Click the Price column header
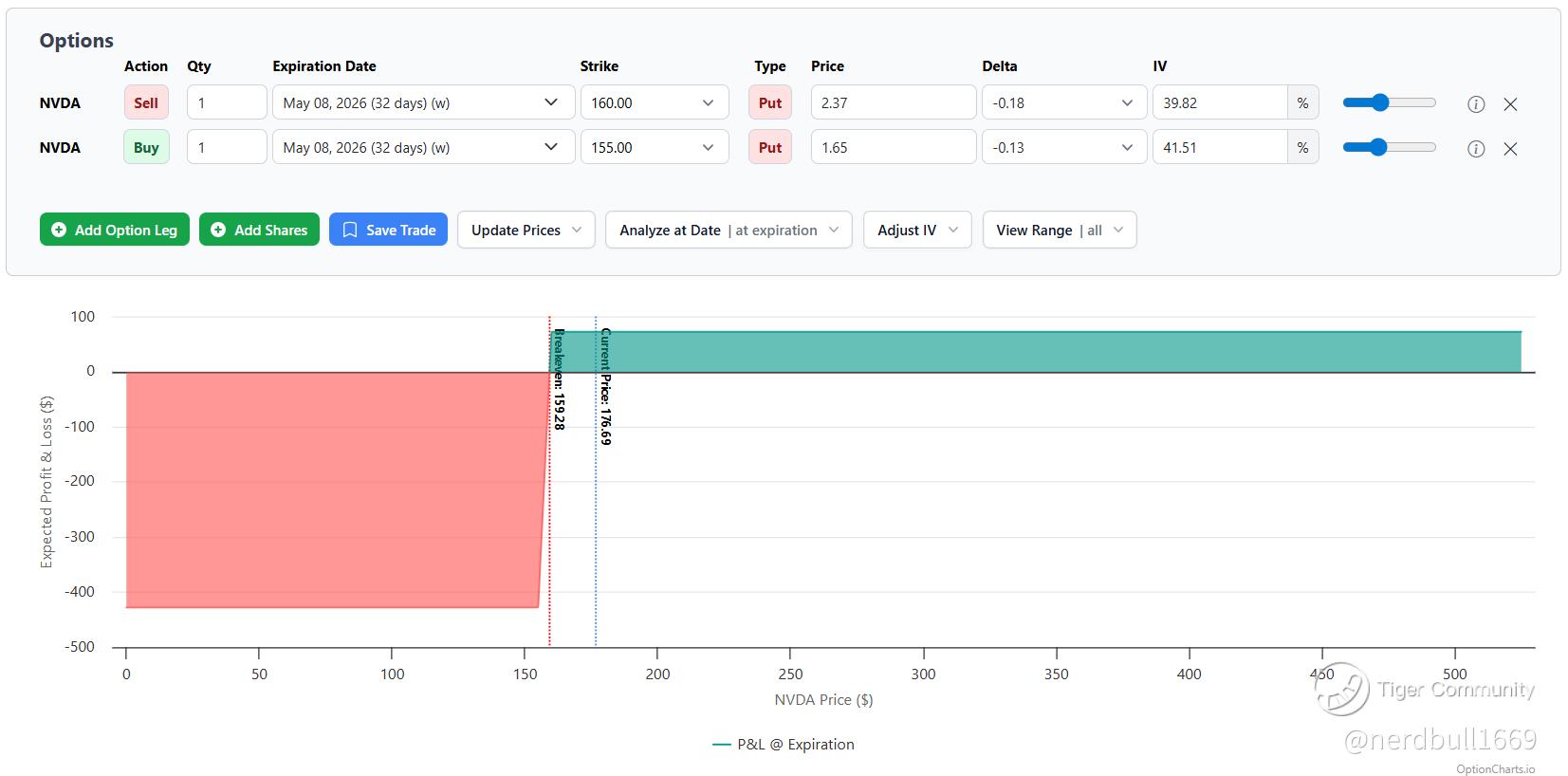This screenshot has width=1568, height=776. tap(827, 66)
